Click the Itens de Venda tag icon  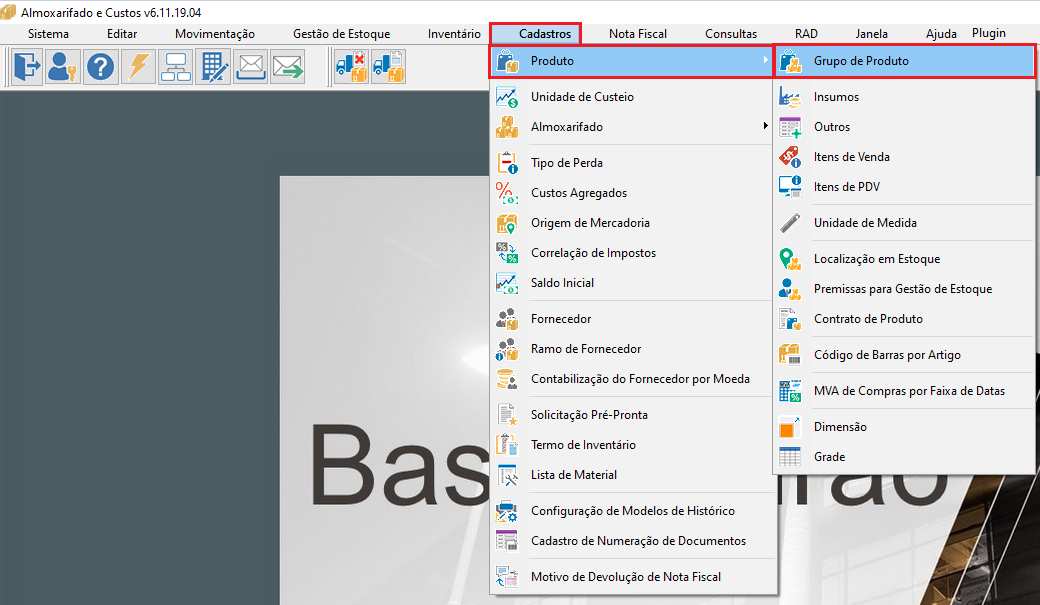click(x=790, y=157)
